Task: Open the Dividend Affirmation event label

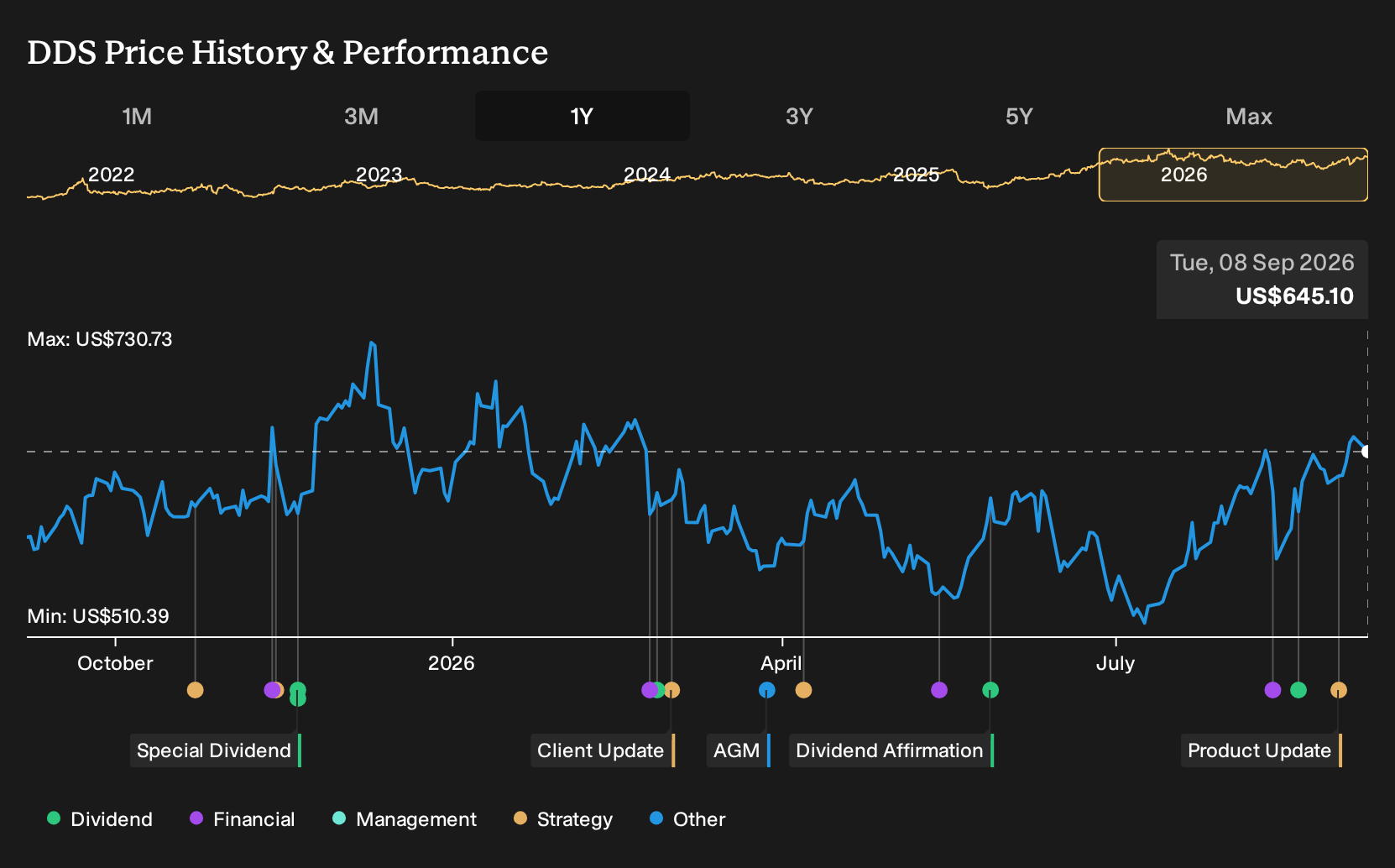Action: click(891, 750)
